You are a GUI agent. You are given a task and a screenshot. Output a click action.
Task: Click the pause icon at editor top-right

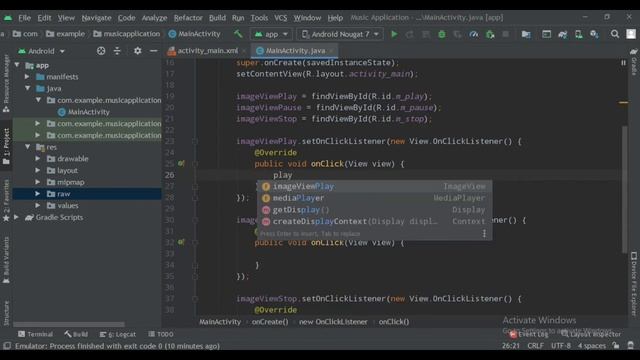(x=623, y=63)
